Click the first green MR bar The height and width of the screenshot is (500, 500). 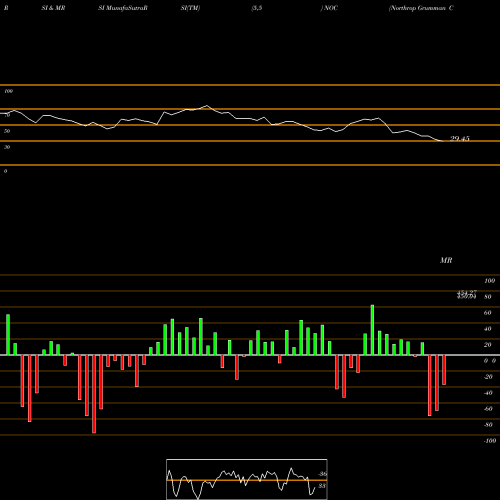(8, 335)
